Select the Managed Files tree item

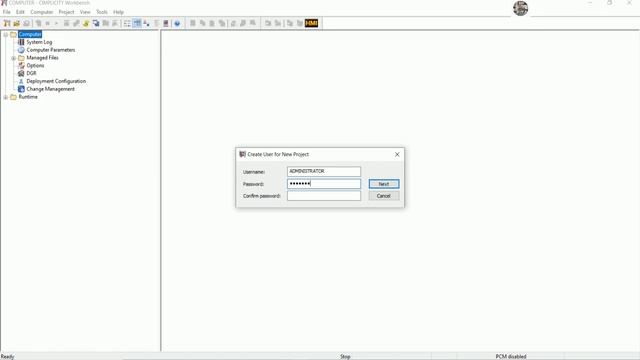click(42, 58)
